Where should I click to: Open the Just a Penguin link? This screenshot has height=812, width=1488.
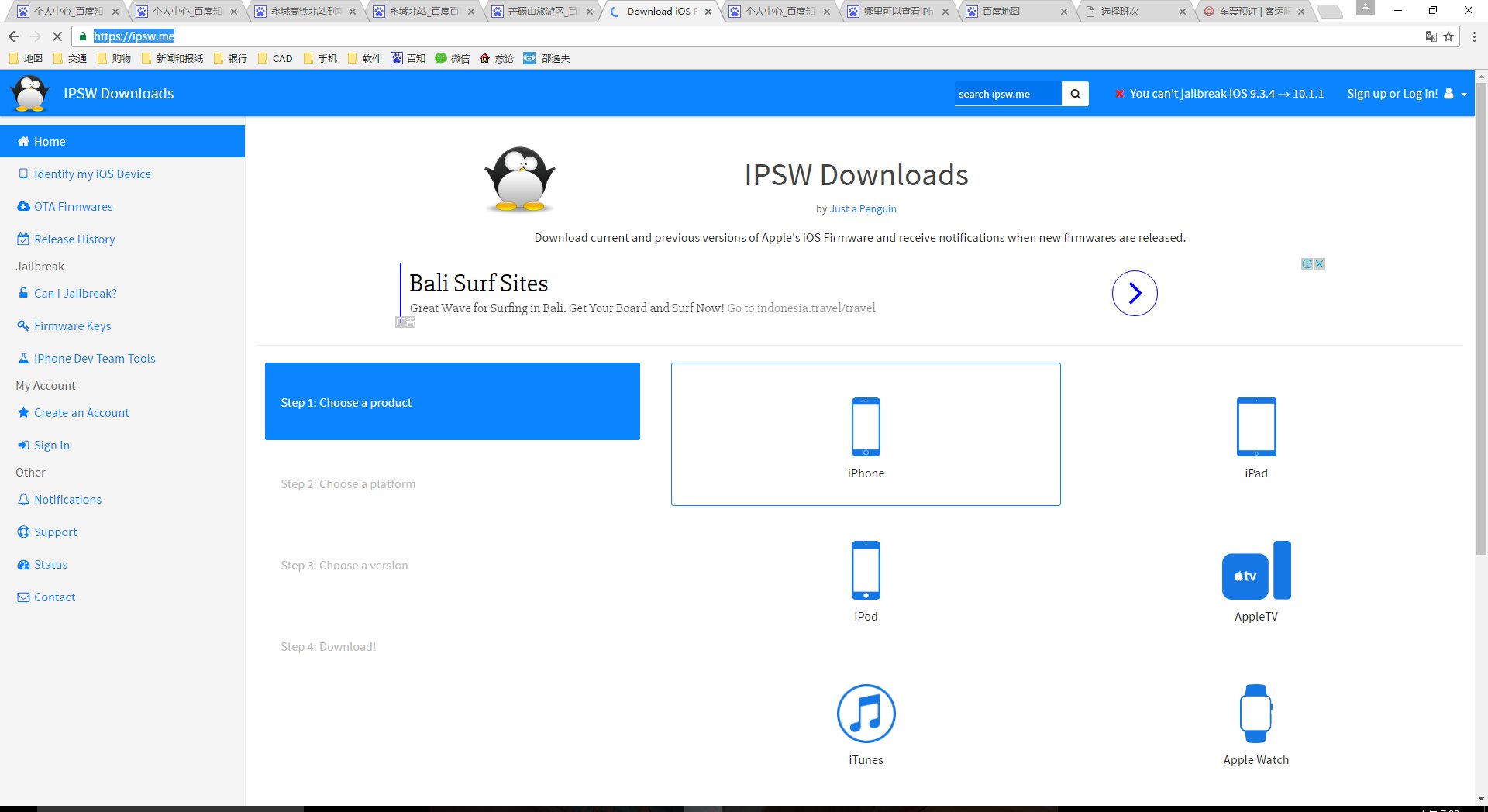[x=863, y=209]
